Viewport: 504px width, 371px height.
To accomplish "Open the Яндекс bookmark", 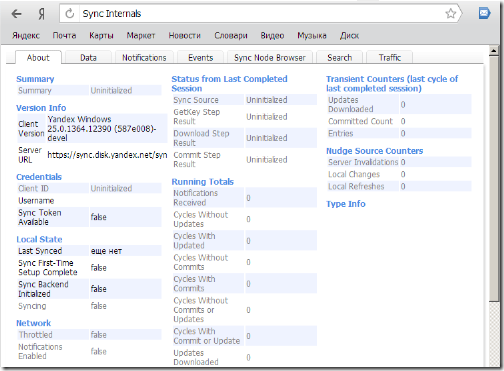I will click(26, 35).
